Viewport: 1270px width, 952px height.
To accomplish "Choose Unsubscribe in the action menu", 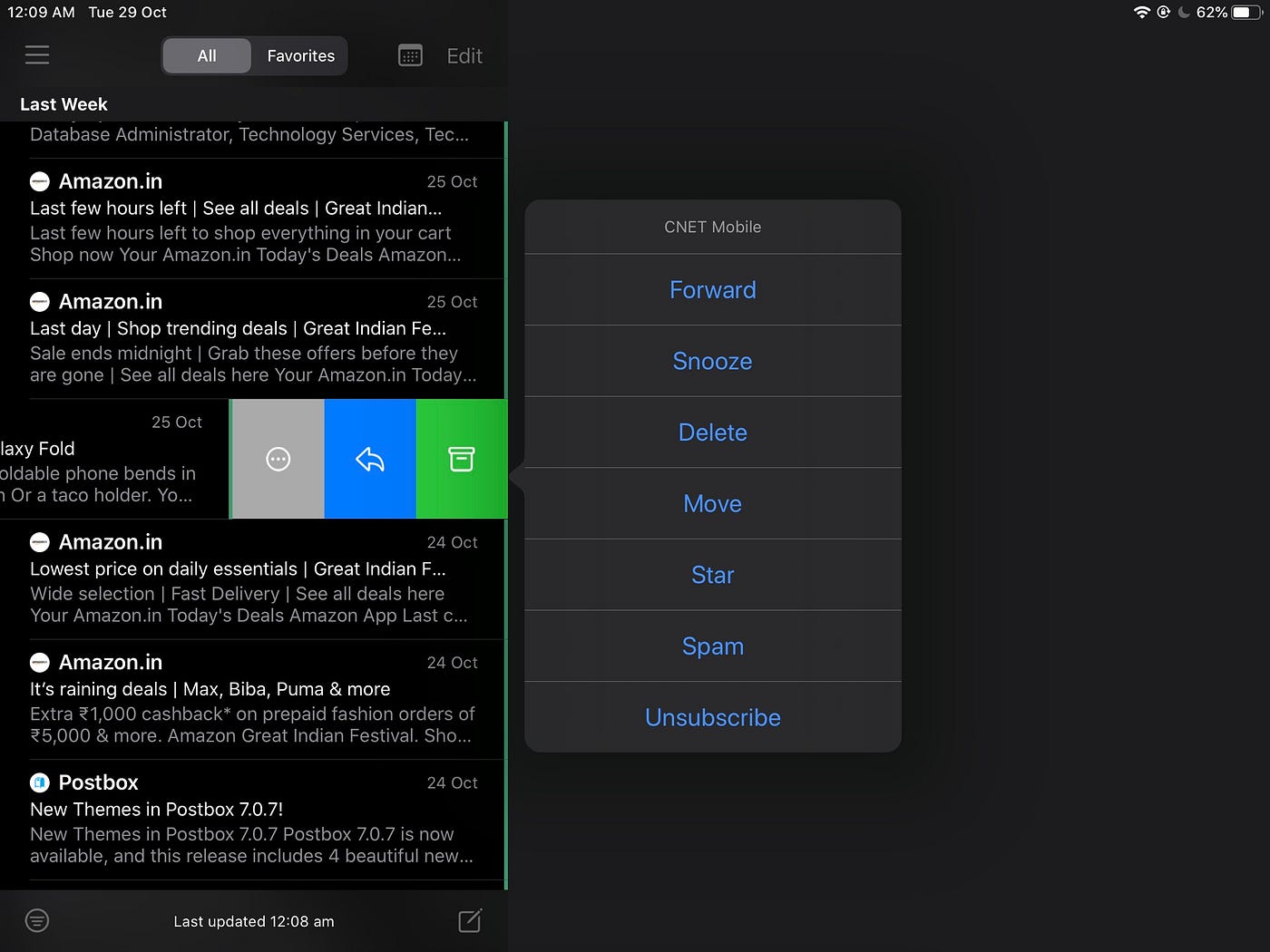I will click(x=713, y=717).
